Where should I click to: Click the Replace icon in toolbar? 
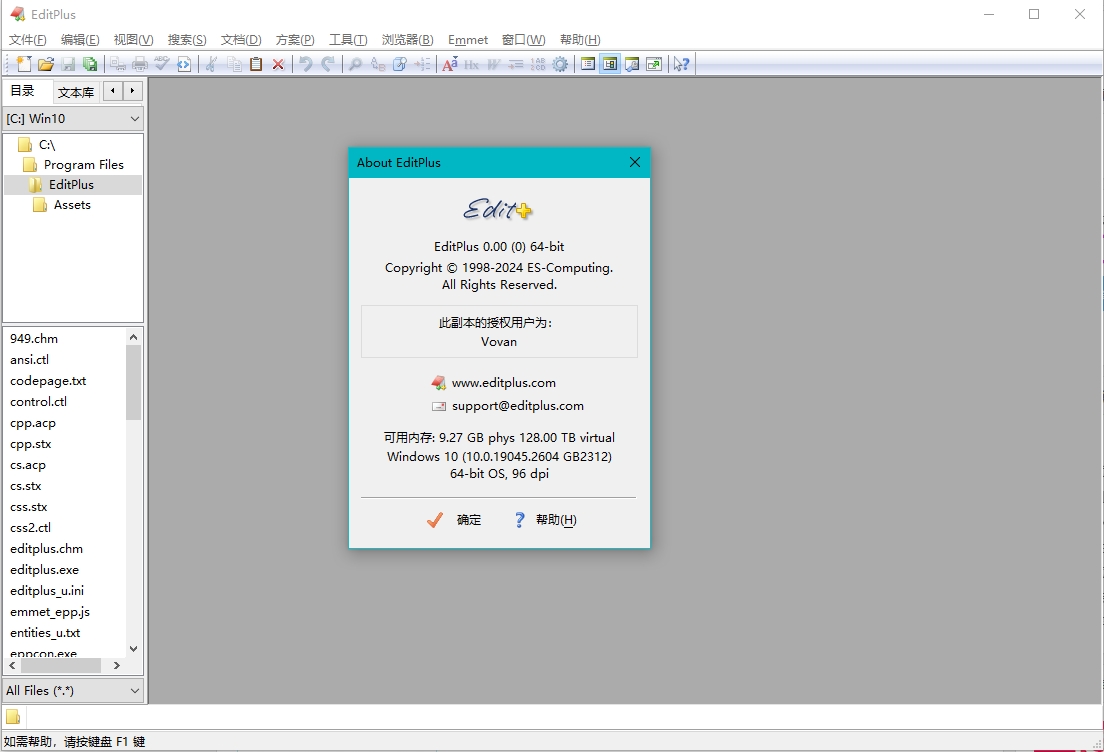tap(378, 64)
